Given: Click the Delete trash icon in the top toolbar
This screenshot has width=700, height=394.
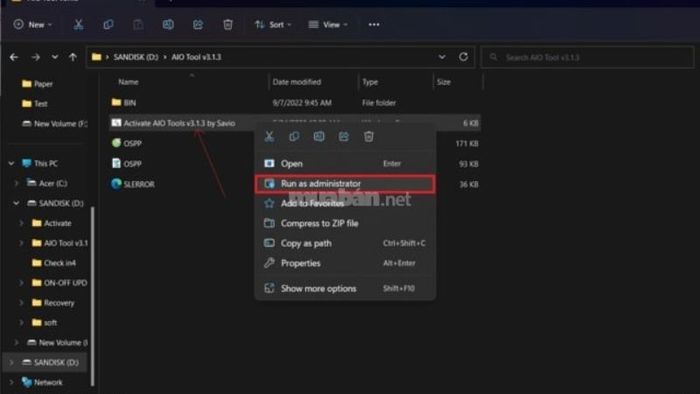Looking at the screenshot, I should [x=228, y=25].
